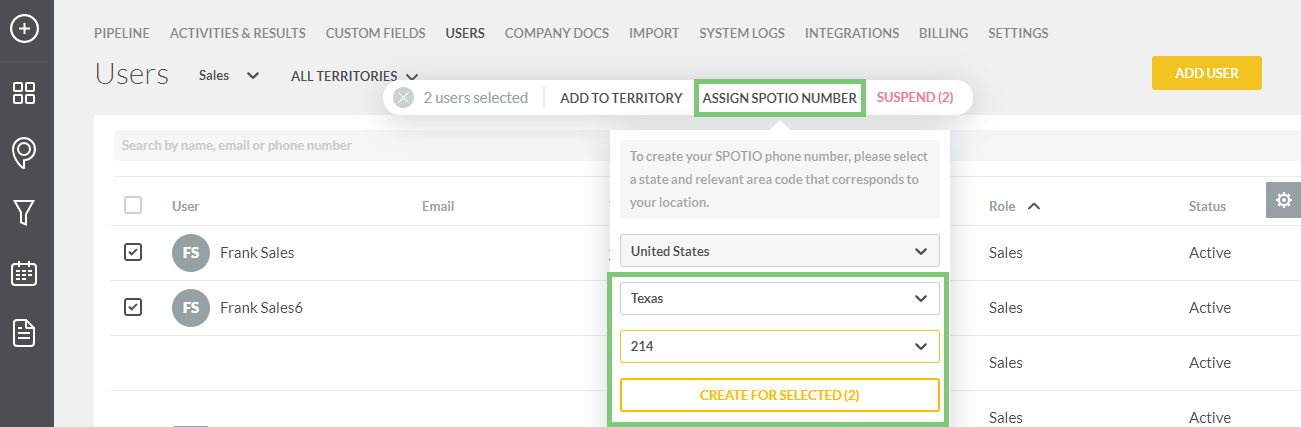Open the table settings gear icon
This screenshot has width=1301, height=427.
(x=1283, y=199)
